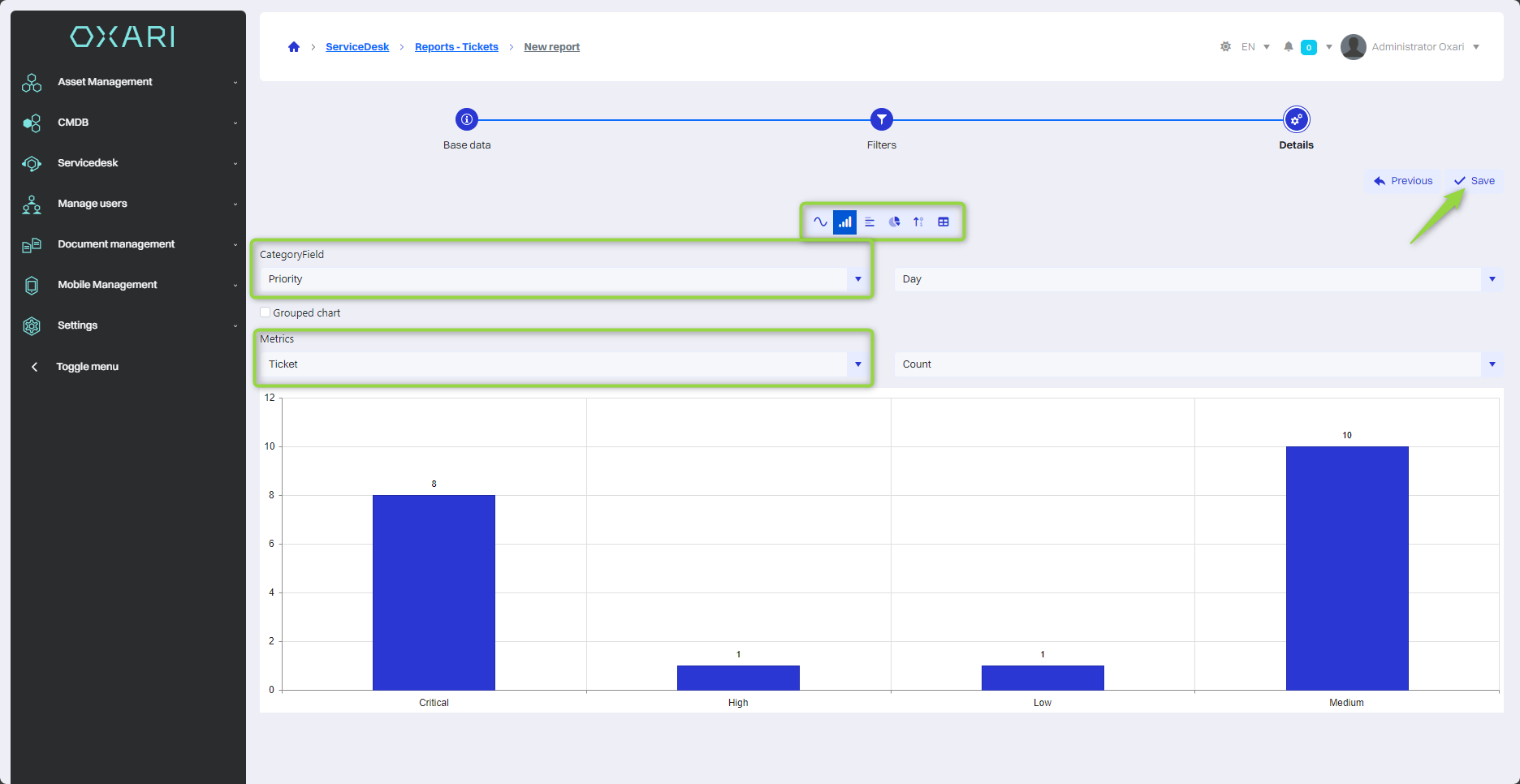Choose the pie chart type icon
The width and height of the screenshot is (1520, 784).
pos(894,222)
